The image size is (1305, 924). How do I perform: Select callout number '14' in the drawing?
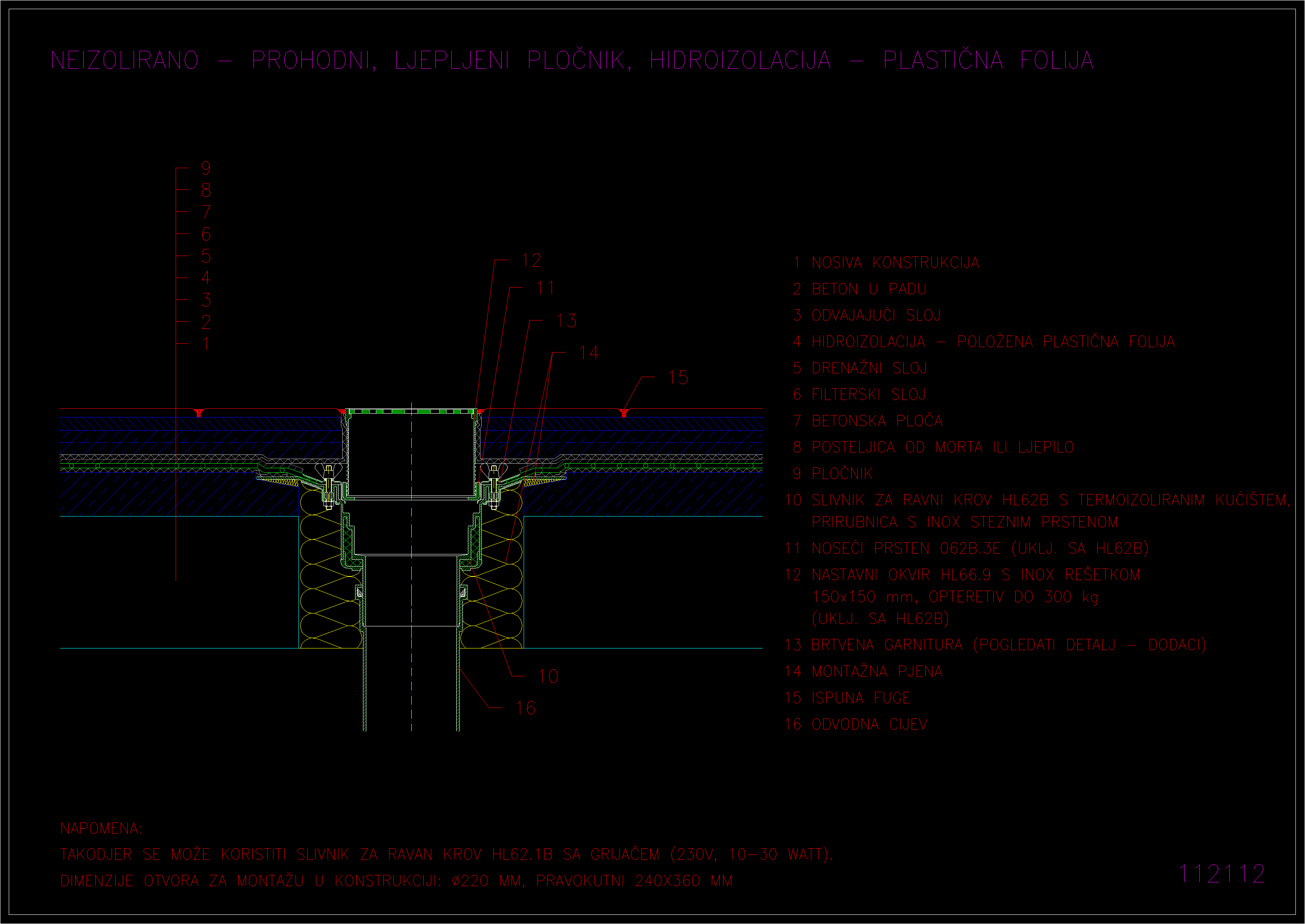coord(589,353)
